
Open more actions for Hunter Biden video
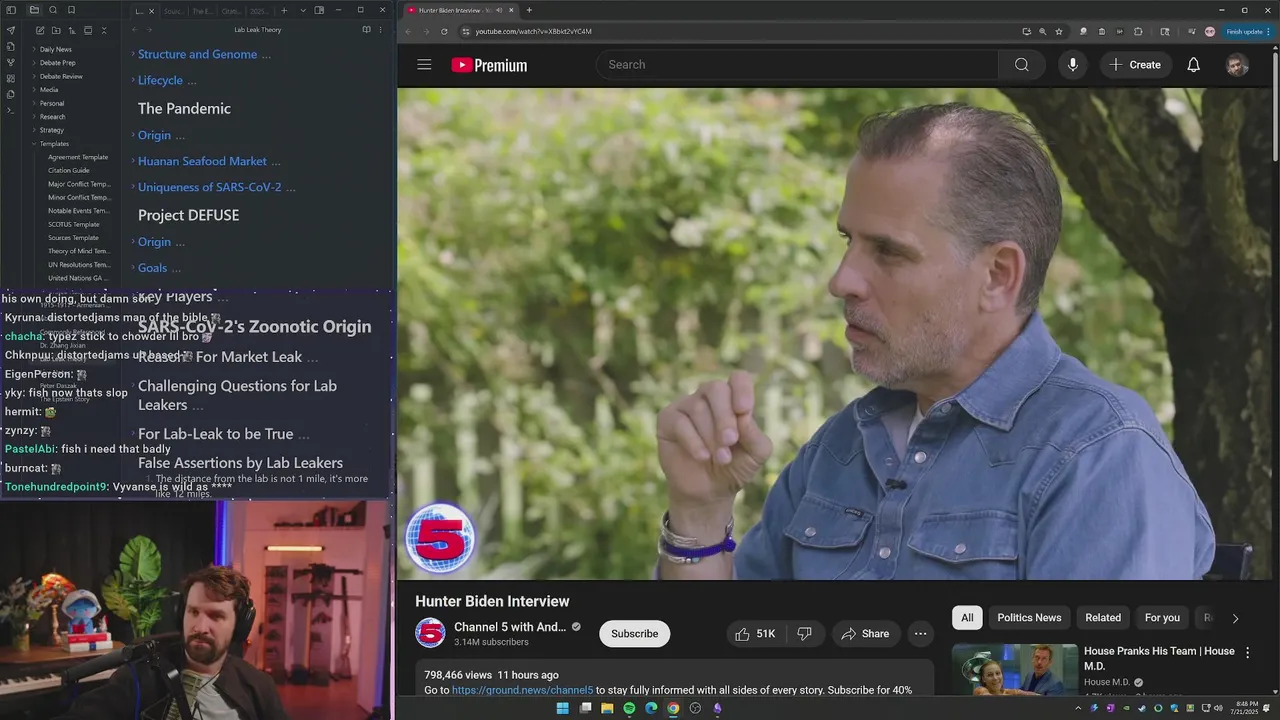920,634
